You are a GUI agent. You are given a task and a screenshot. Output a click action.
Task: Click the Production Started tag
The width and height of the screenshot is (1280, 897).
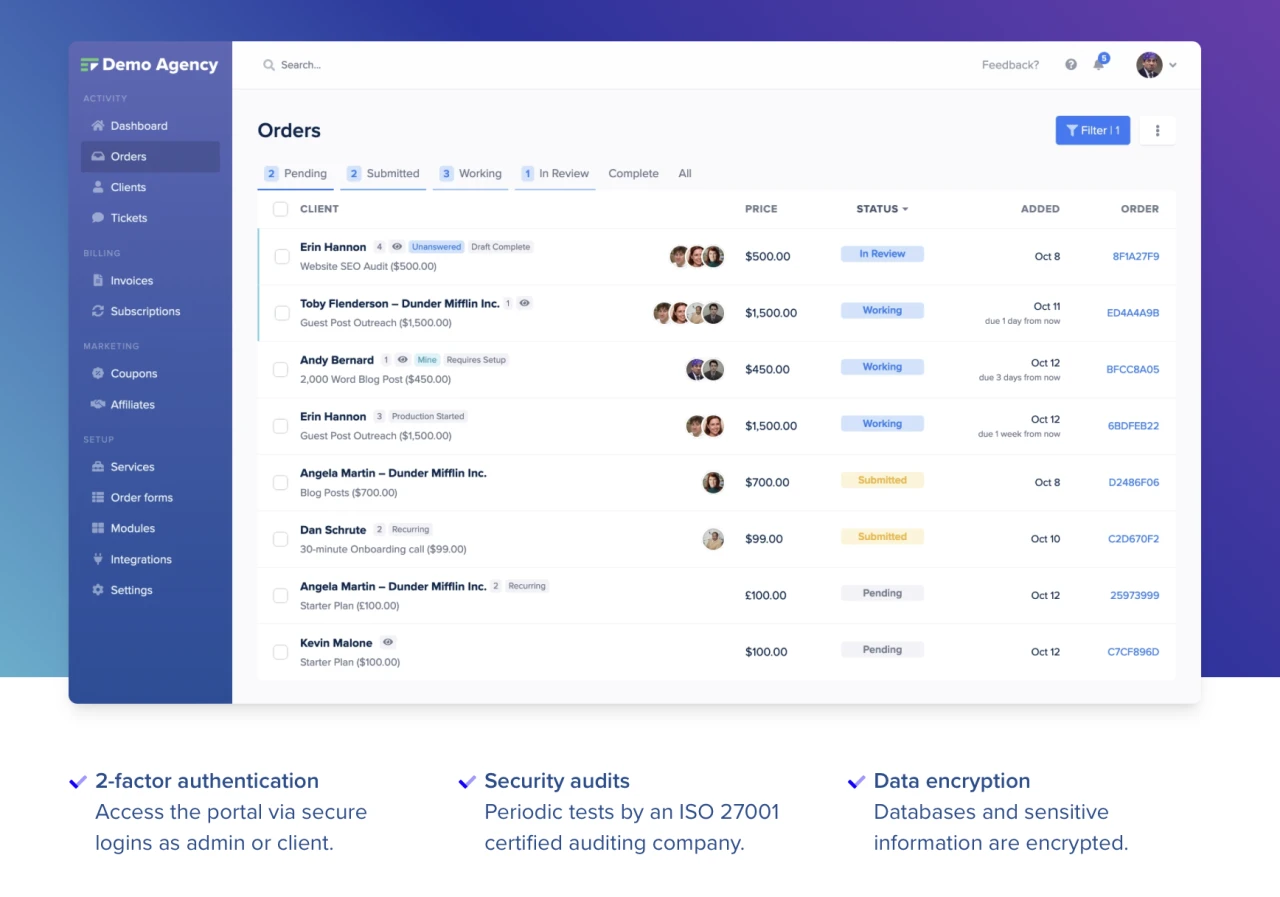(428, 416)
